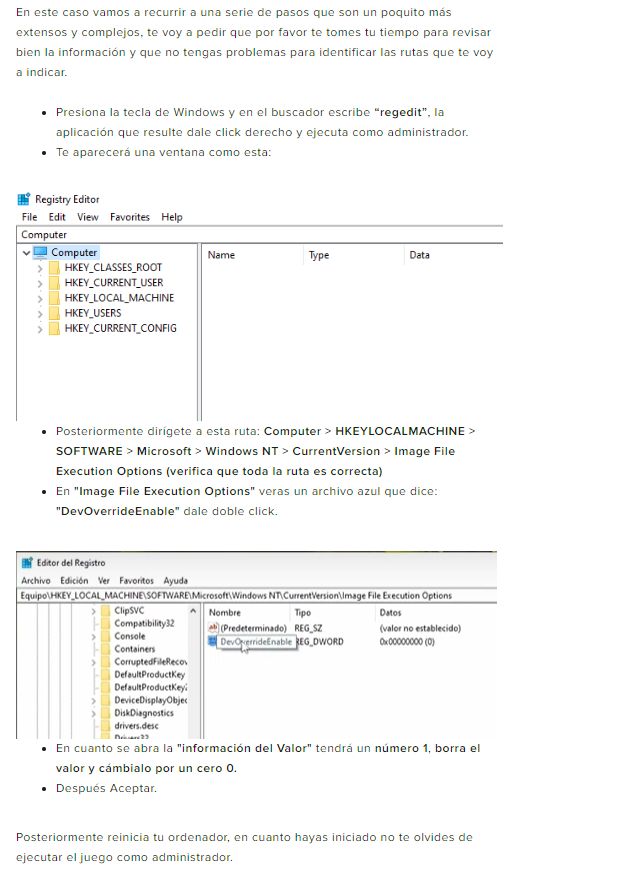This screenshot has height=871, width=622.
Task: Click the Registry Editor app icon in the title bar
Action: 24,199
